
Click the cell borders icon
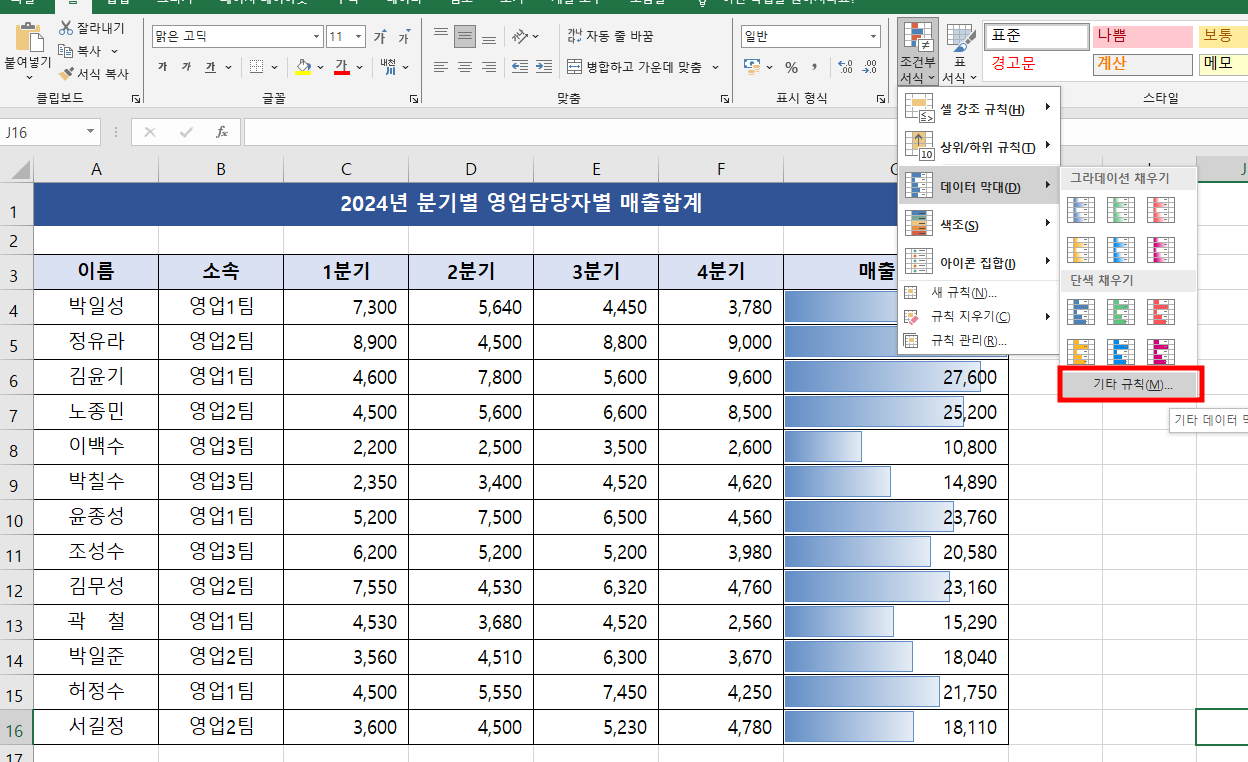257,67
